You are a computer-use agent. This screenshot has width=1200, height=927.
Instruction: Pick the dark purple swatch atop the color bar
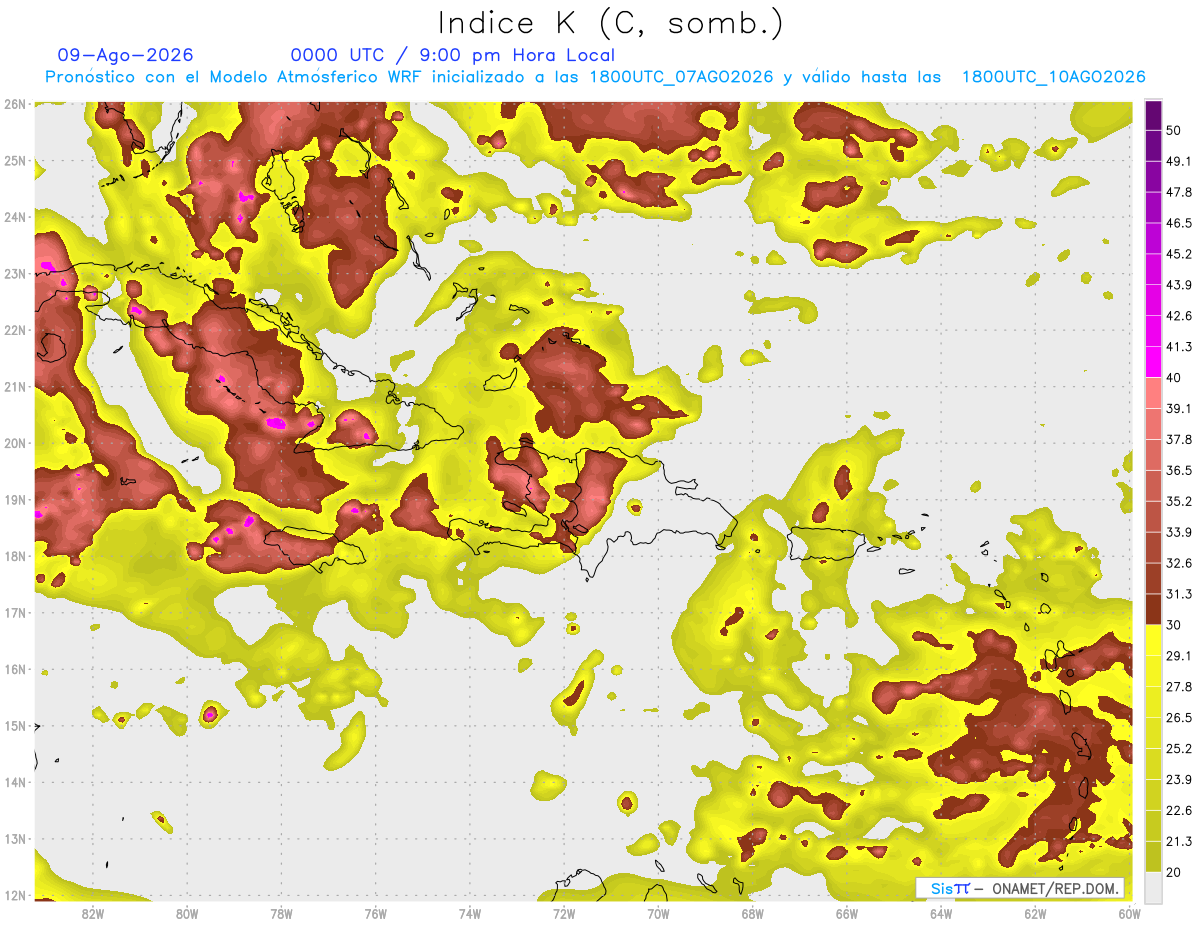[x=1153, y=115]
